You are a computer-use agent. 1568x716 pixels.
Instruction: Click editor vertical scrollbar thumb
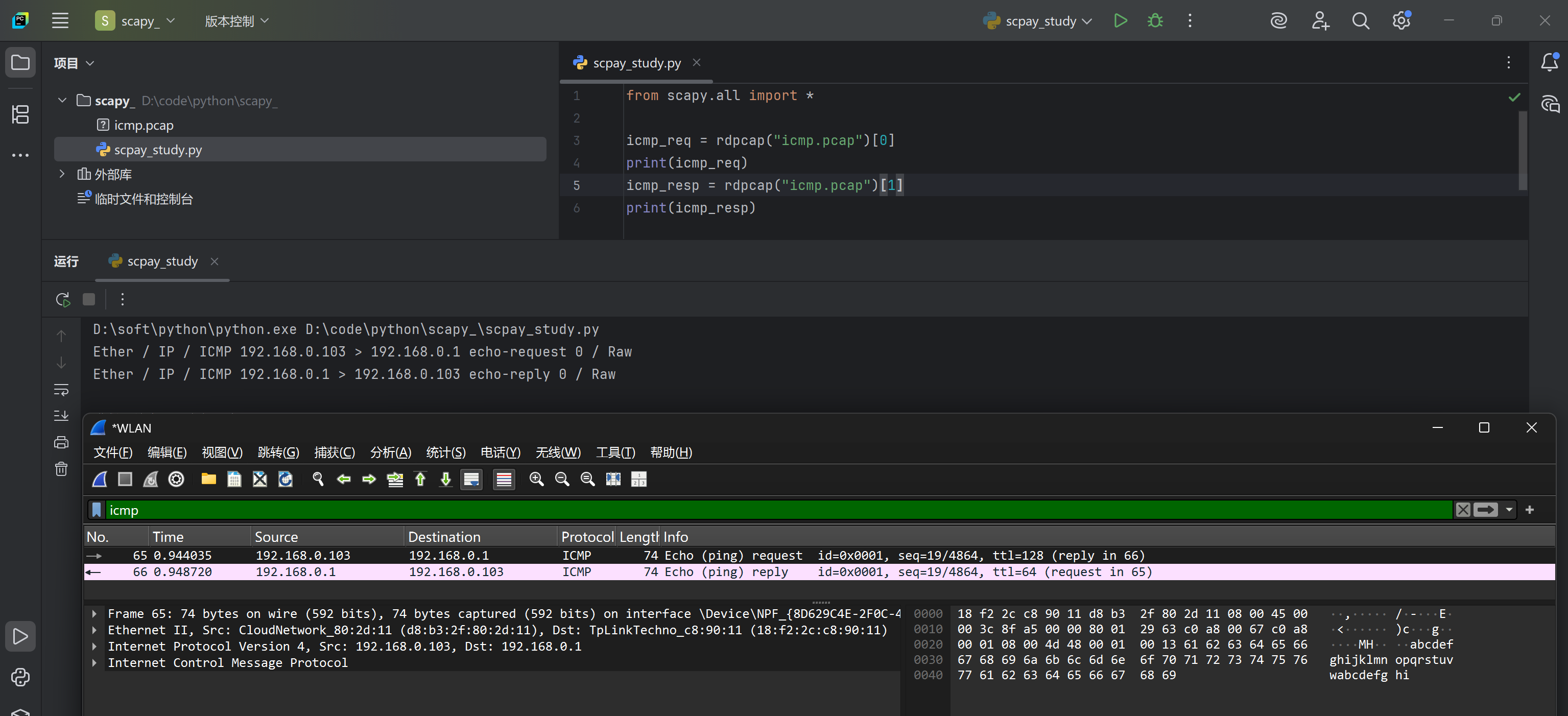(x=1523, y=150)
